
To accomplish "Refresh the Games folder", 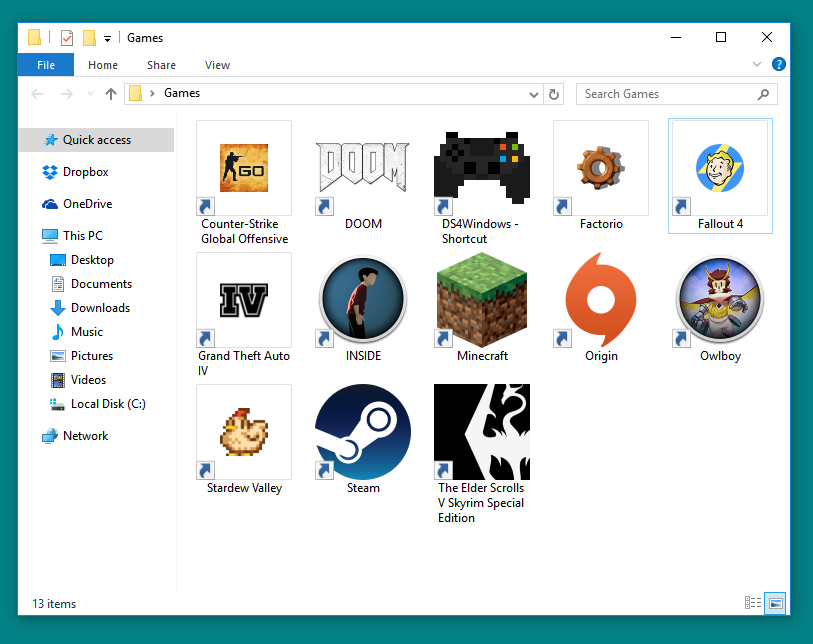I will (554, 94).
